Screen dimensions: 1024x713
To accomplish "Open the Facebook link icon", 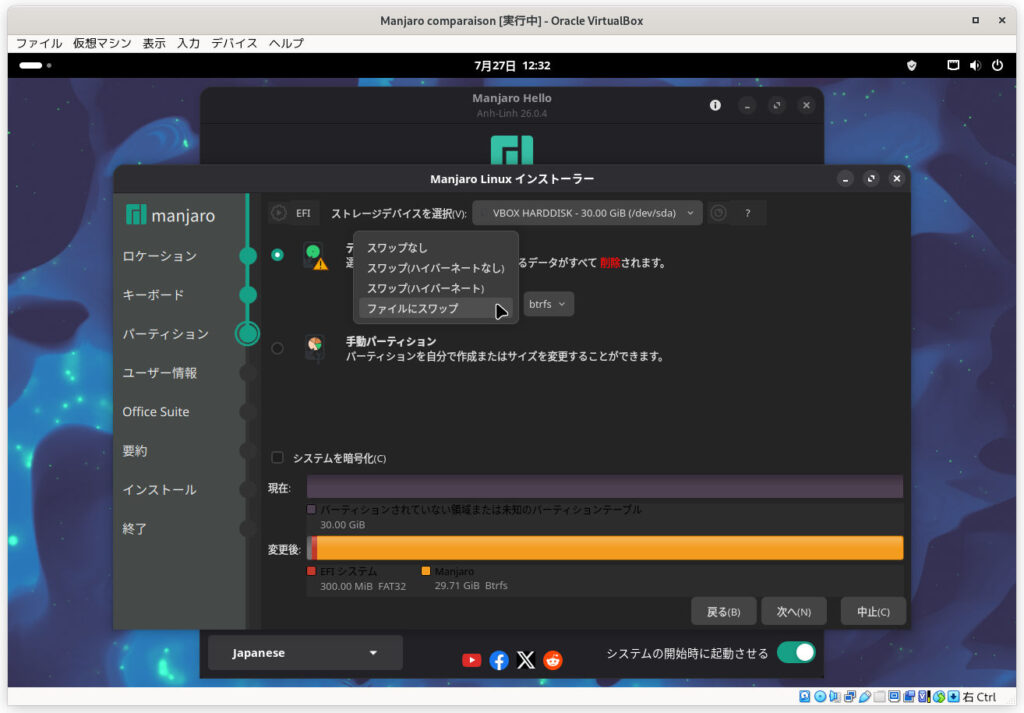I will click(499, 660).
